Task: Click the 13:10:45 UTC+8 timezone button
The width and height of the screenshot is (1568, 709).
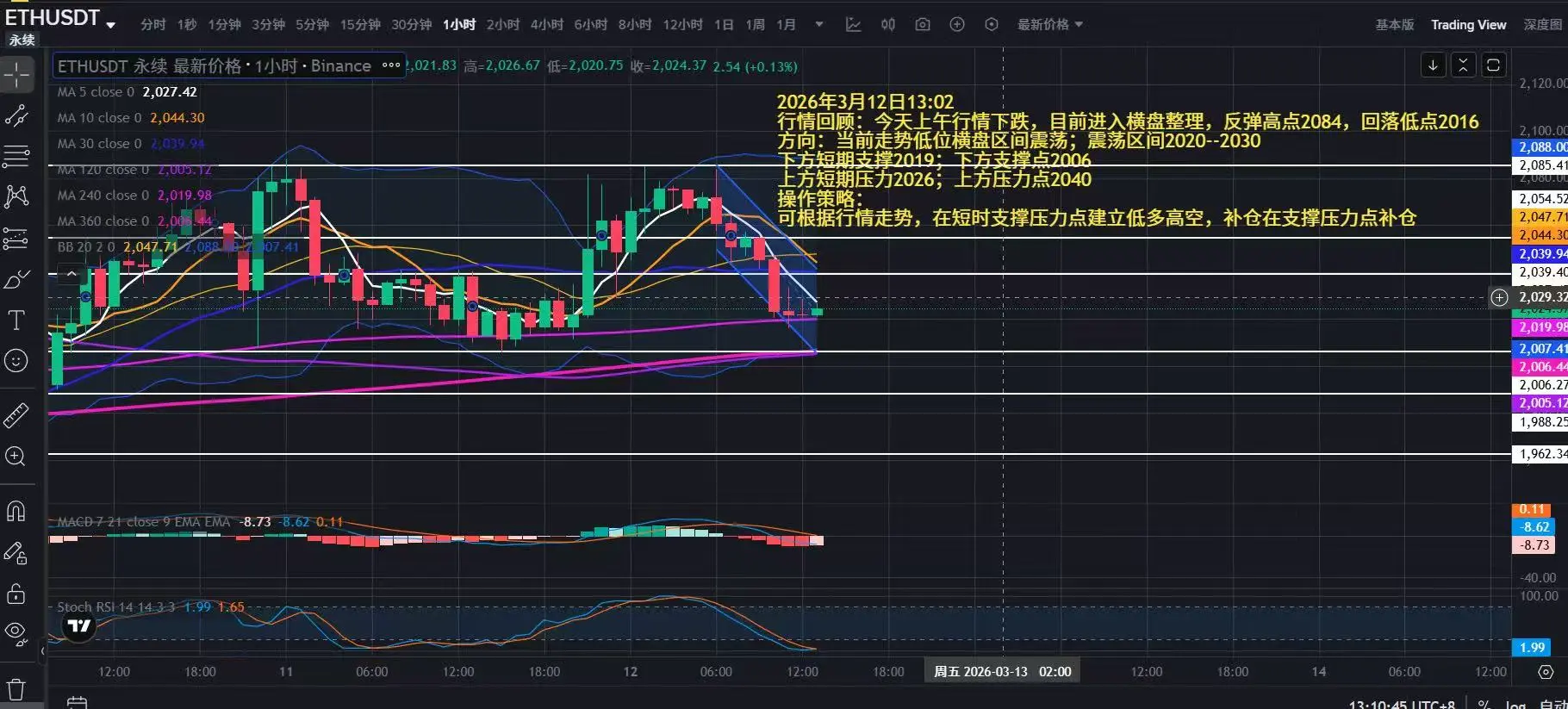Action: pyautogui.click(x=1402, y=704)
